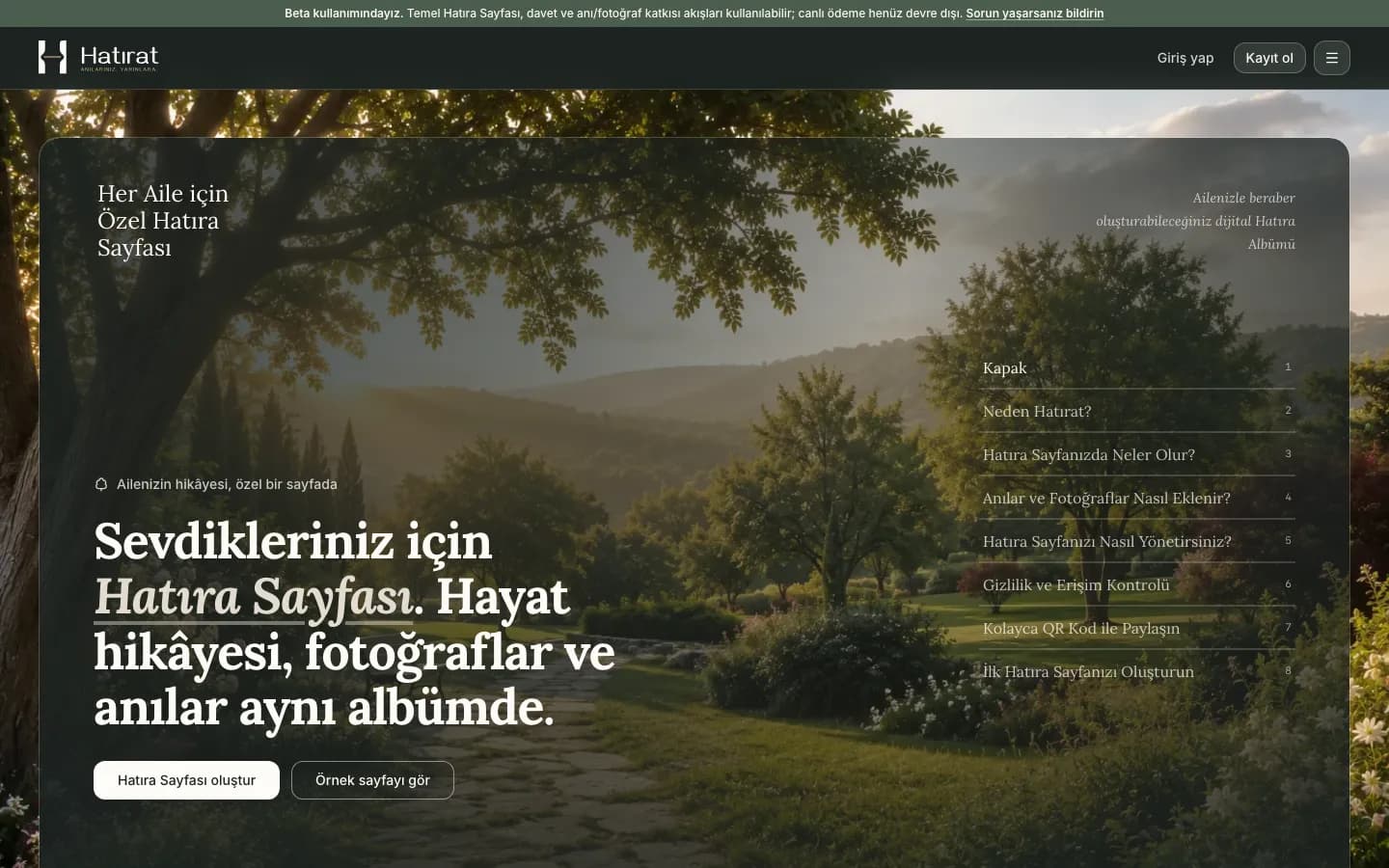Click the bell icon beside Ailenizin hikâyesi
This screenshot has height=868, width=1389.
(x=101, y=484)
